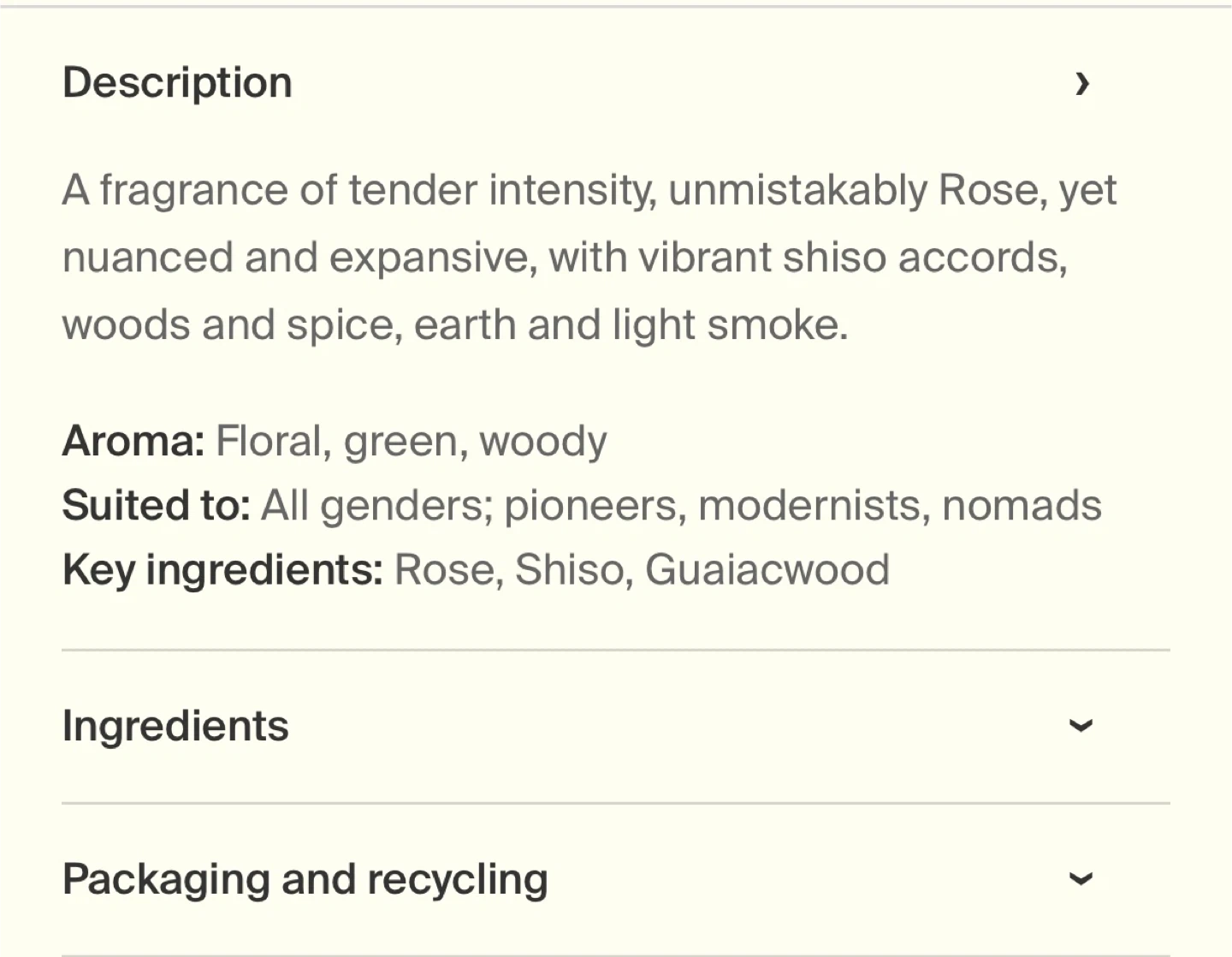Click the Description heading
This screenshot has height=957, width=1232.
pyautogui.click(x=178, y=83)
